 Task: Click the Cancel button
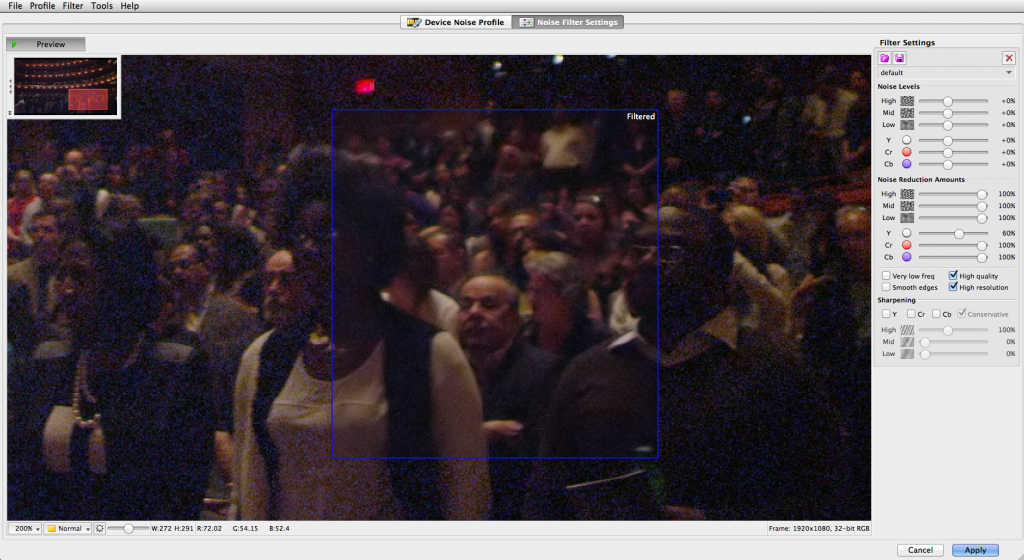coord(920,550)
